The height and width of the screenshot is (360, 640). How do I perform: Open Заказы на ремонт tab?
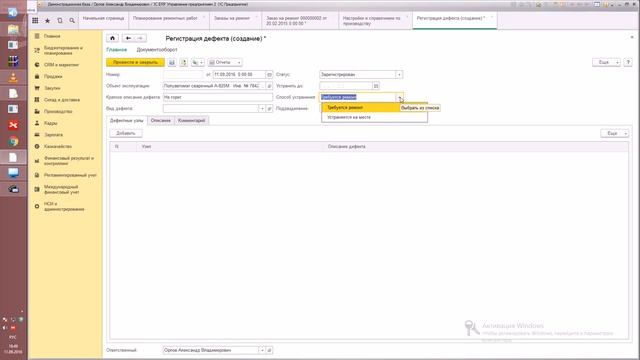click(235, 20)
